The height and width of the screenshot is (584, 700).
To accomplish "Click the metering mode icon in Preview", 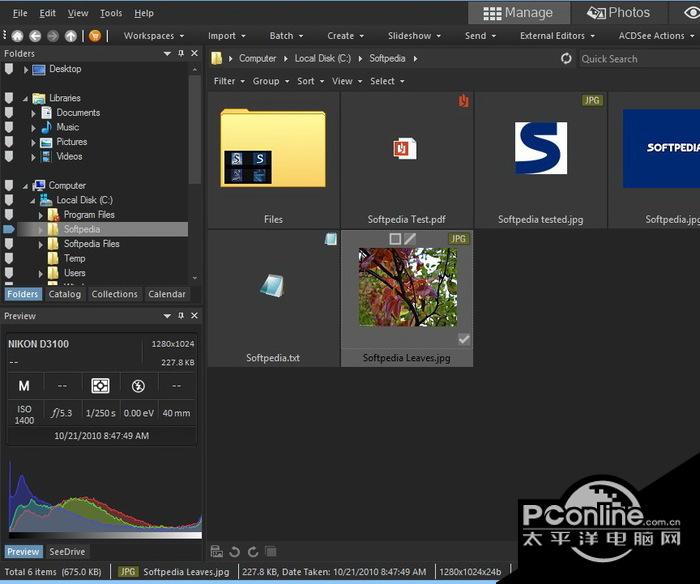I will (x=100, y=386).
